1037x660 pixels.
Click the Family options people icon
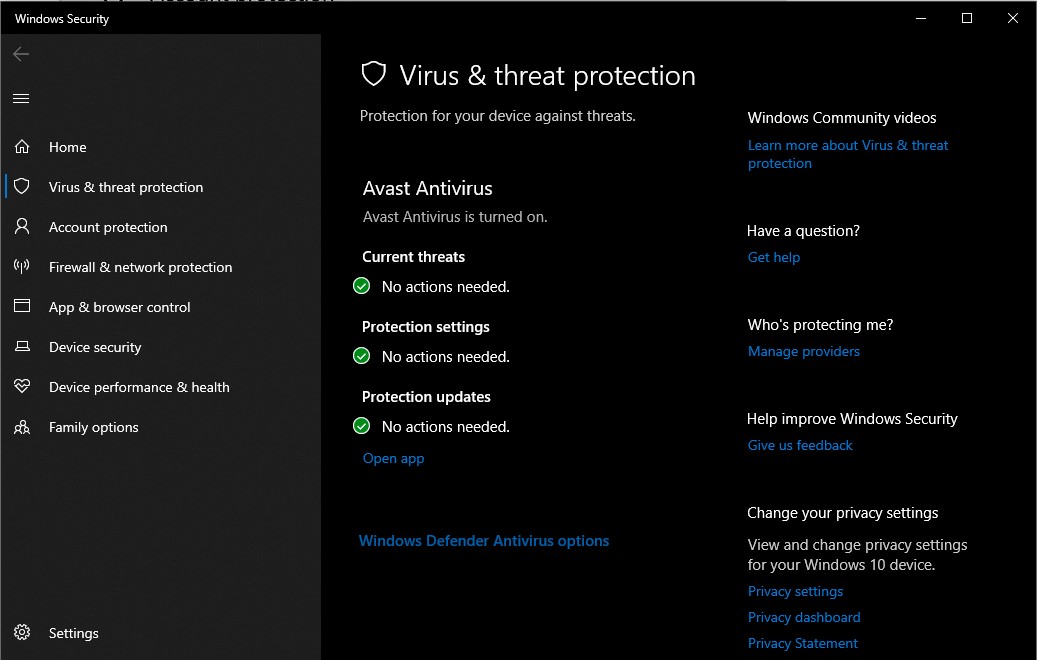[x=22, y=427]
